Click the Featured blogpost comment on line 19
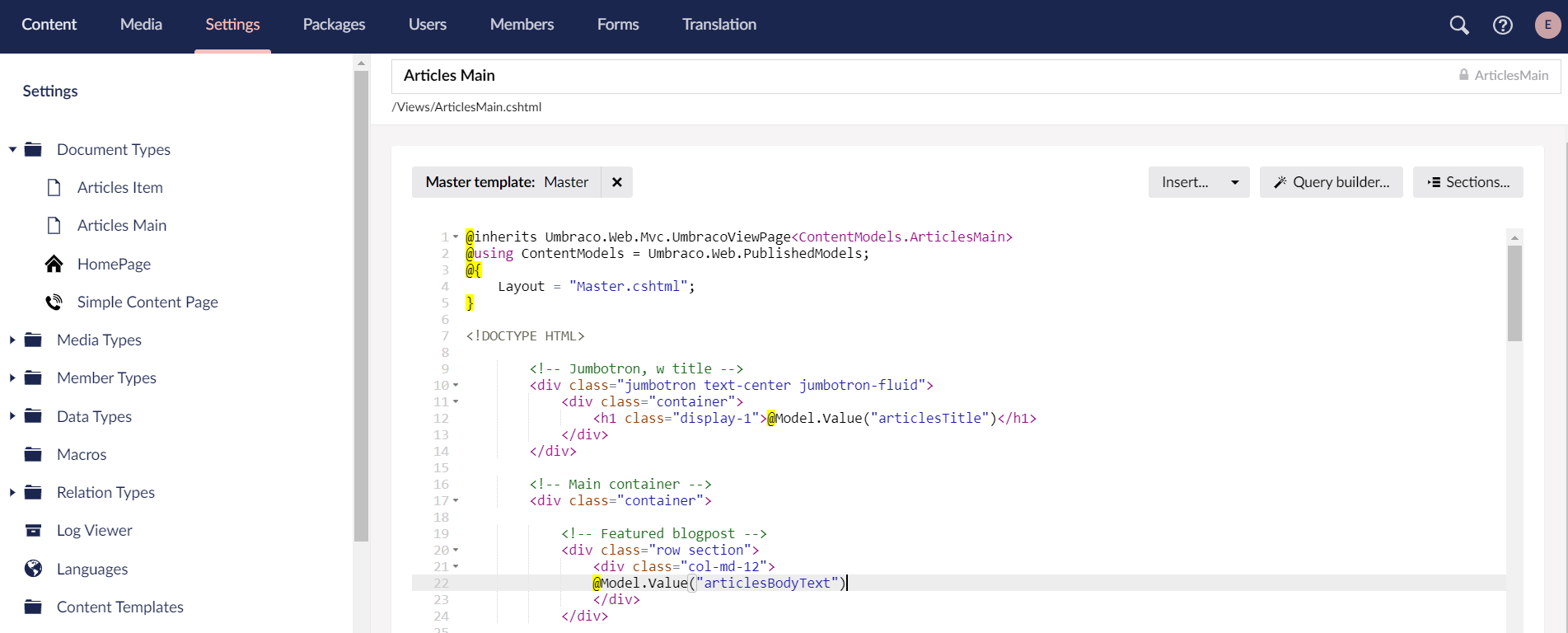 tap(664, 533)
